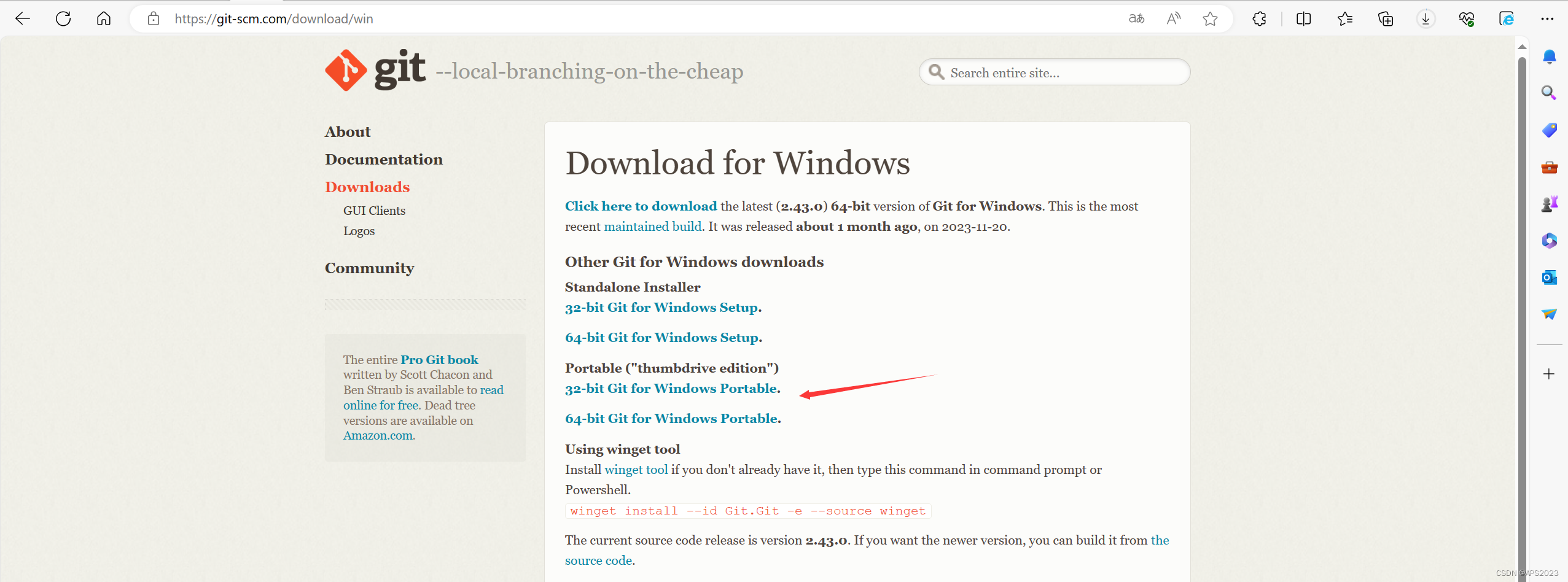1568x582 pixels.
Task: Download 64-bit Git for Windows Setup
Action: coord(662,337)
